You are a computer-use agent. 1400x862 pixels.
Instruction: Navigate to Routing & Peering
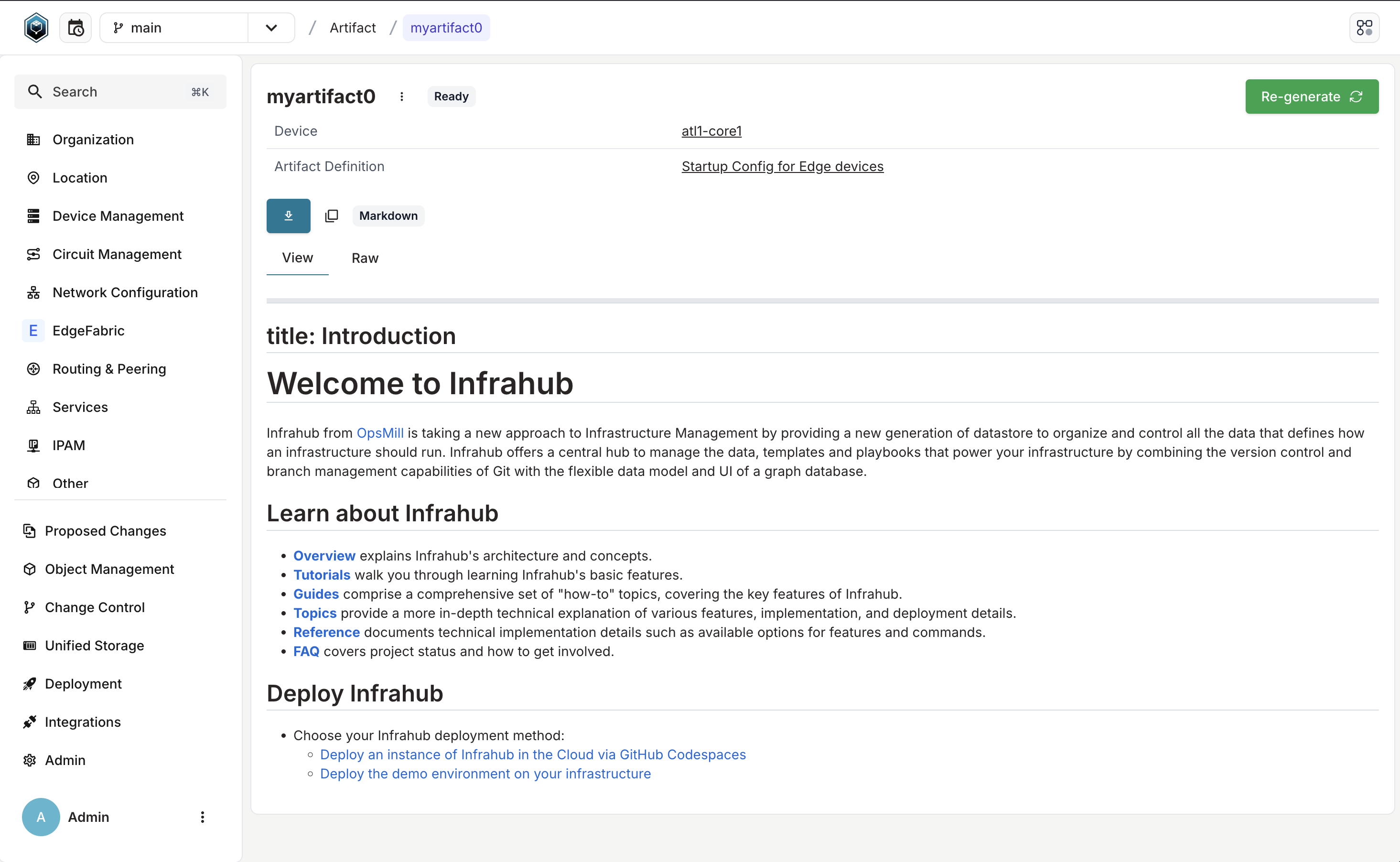109,368
